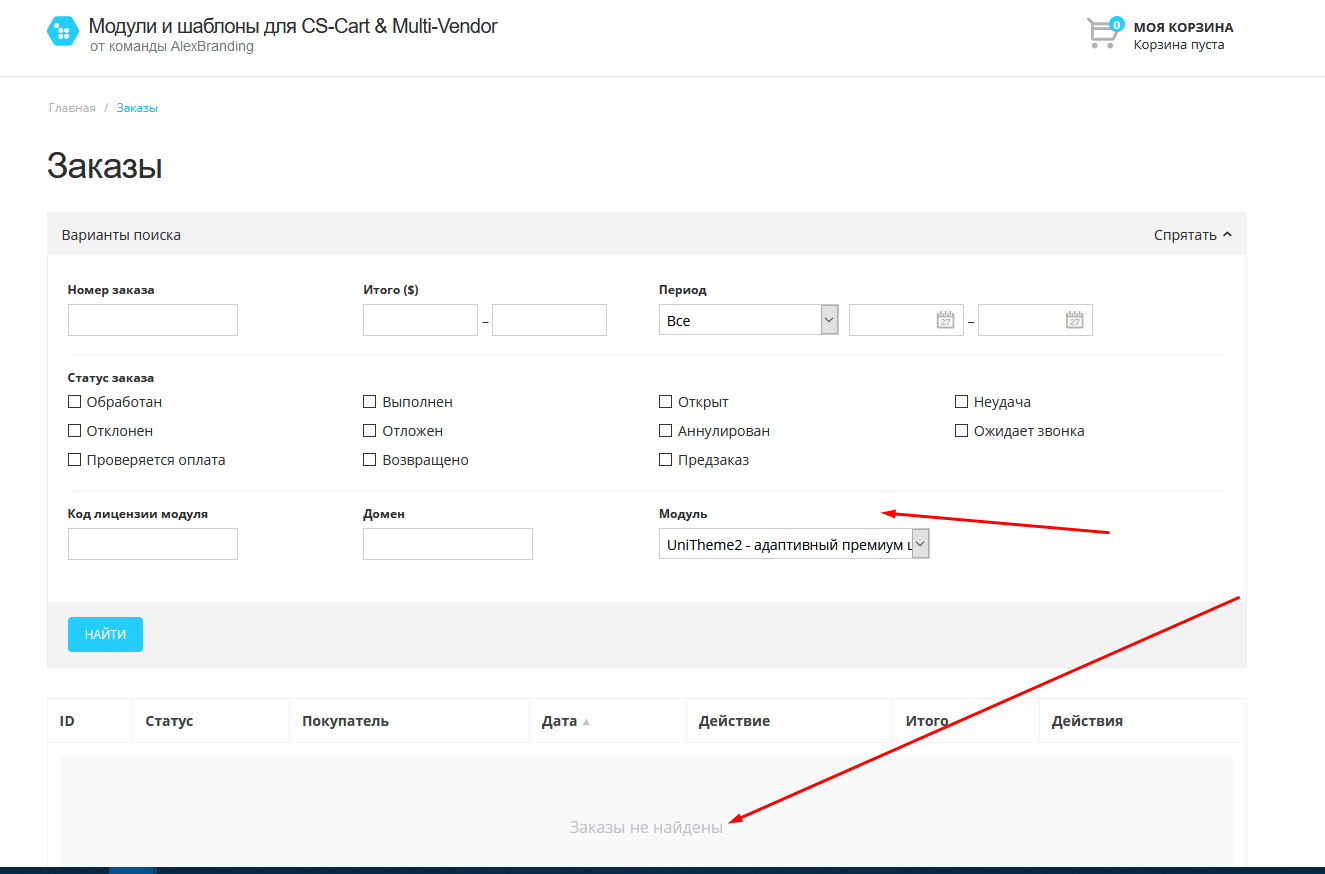
Task: Focus the Код лицензии модуля field
Action: pos(153,544)
